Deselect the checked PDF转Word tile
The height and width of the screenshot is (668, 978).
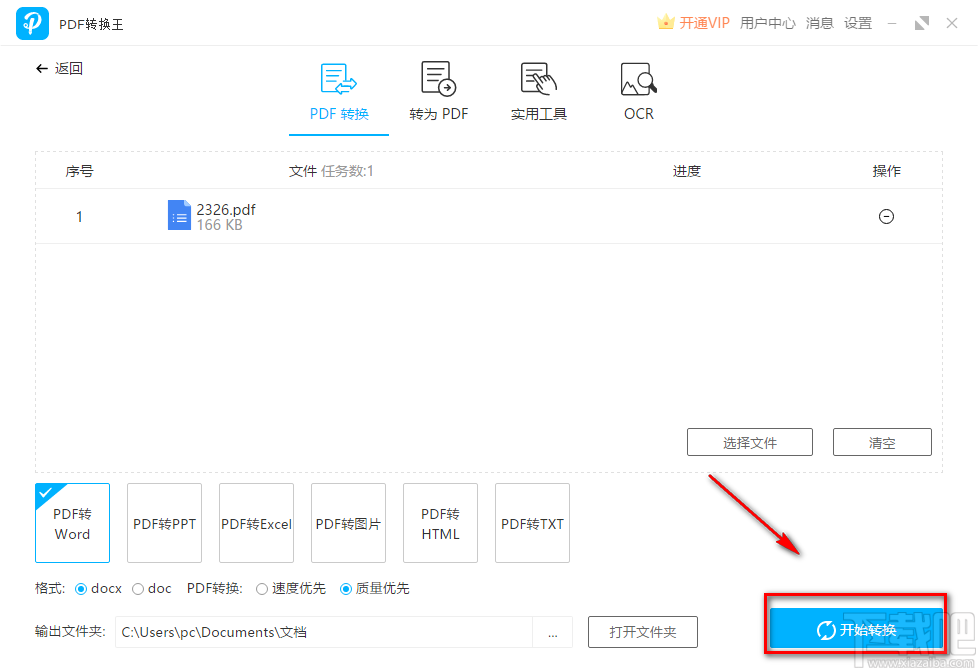[72, 523]
